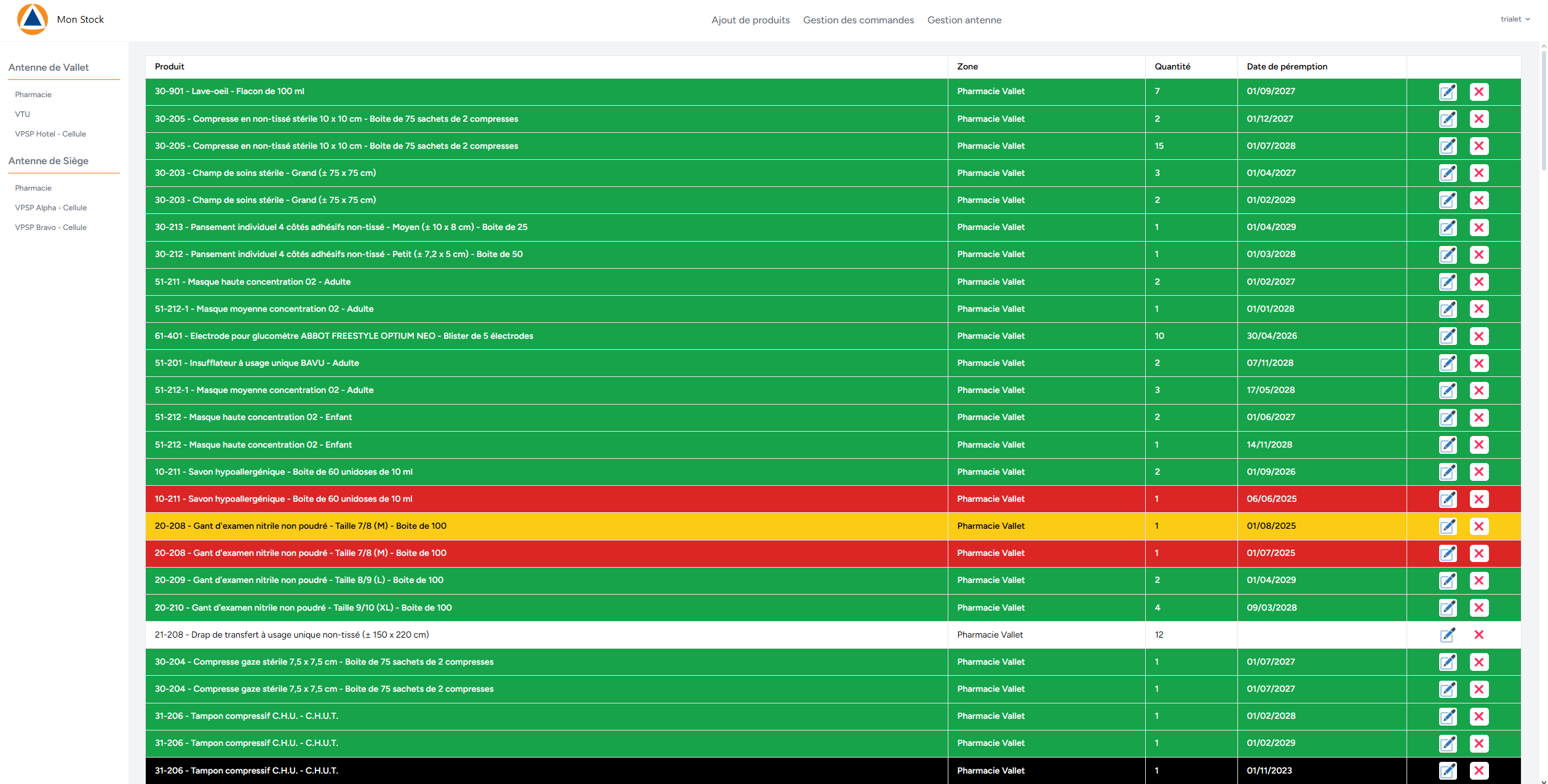Delete the Lave-oeil Flacon de 100 ml row

1479,92
